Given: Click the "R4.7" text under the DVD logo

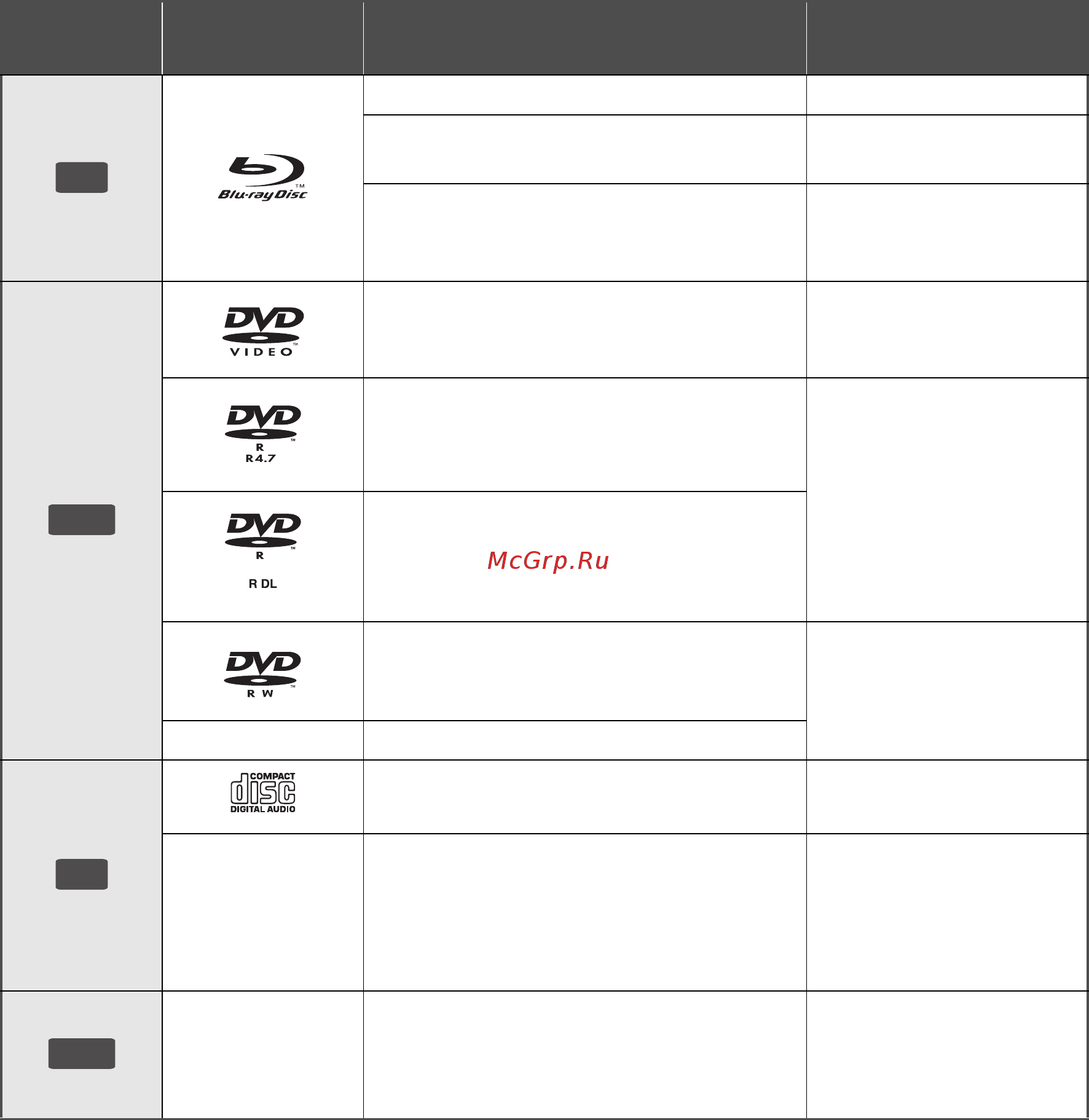Looking at the screenshot, I should [261, 458].
